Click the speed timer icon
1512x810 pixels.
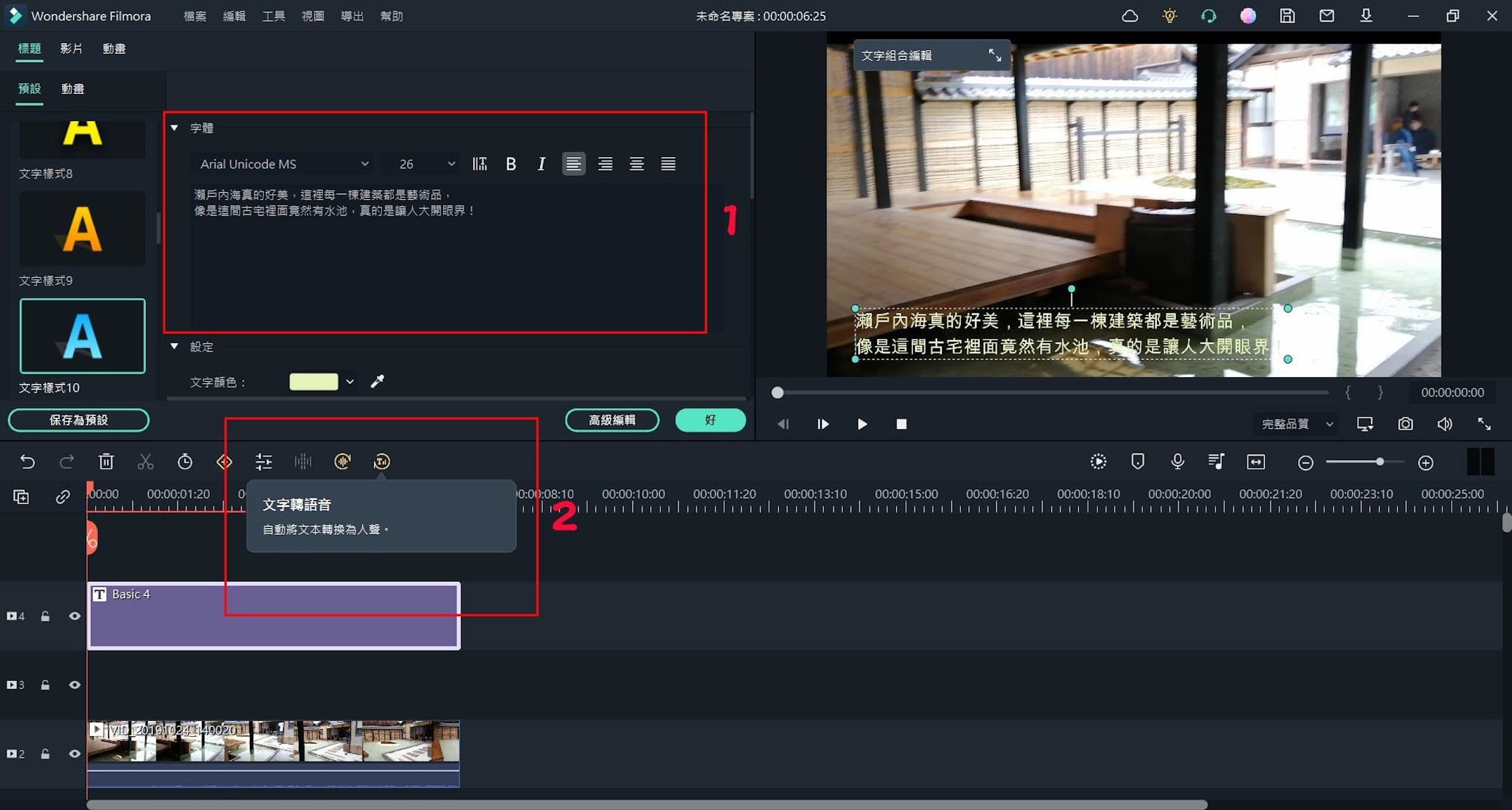(185, 462)
